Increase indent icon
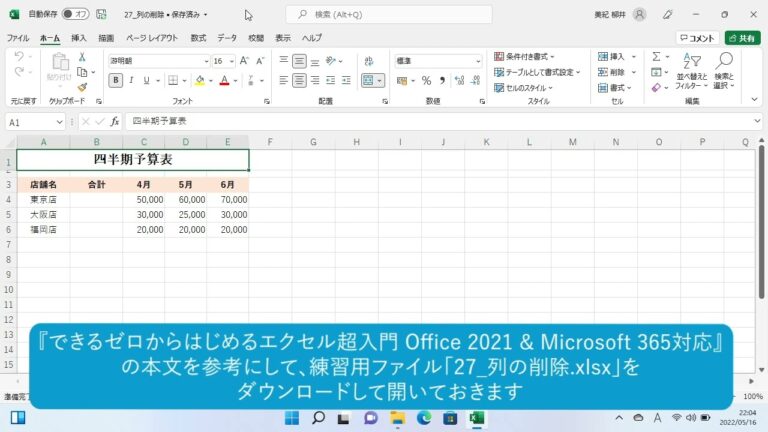768x432 pixels. (x=346, y=80)
